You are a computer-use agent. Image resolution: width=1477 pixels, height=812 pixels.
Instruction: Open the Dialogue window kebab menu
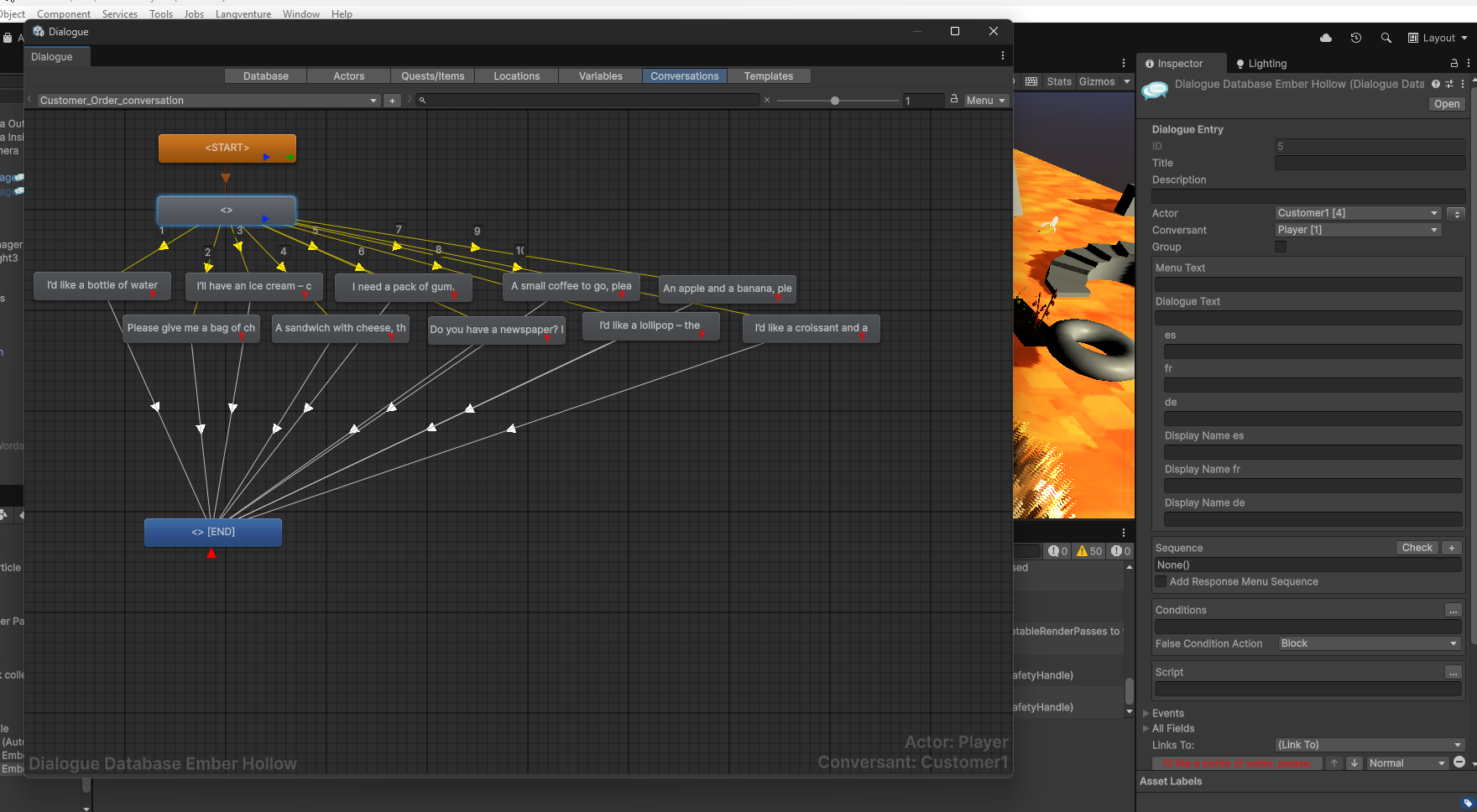[x=1002, y=55]
